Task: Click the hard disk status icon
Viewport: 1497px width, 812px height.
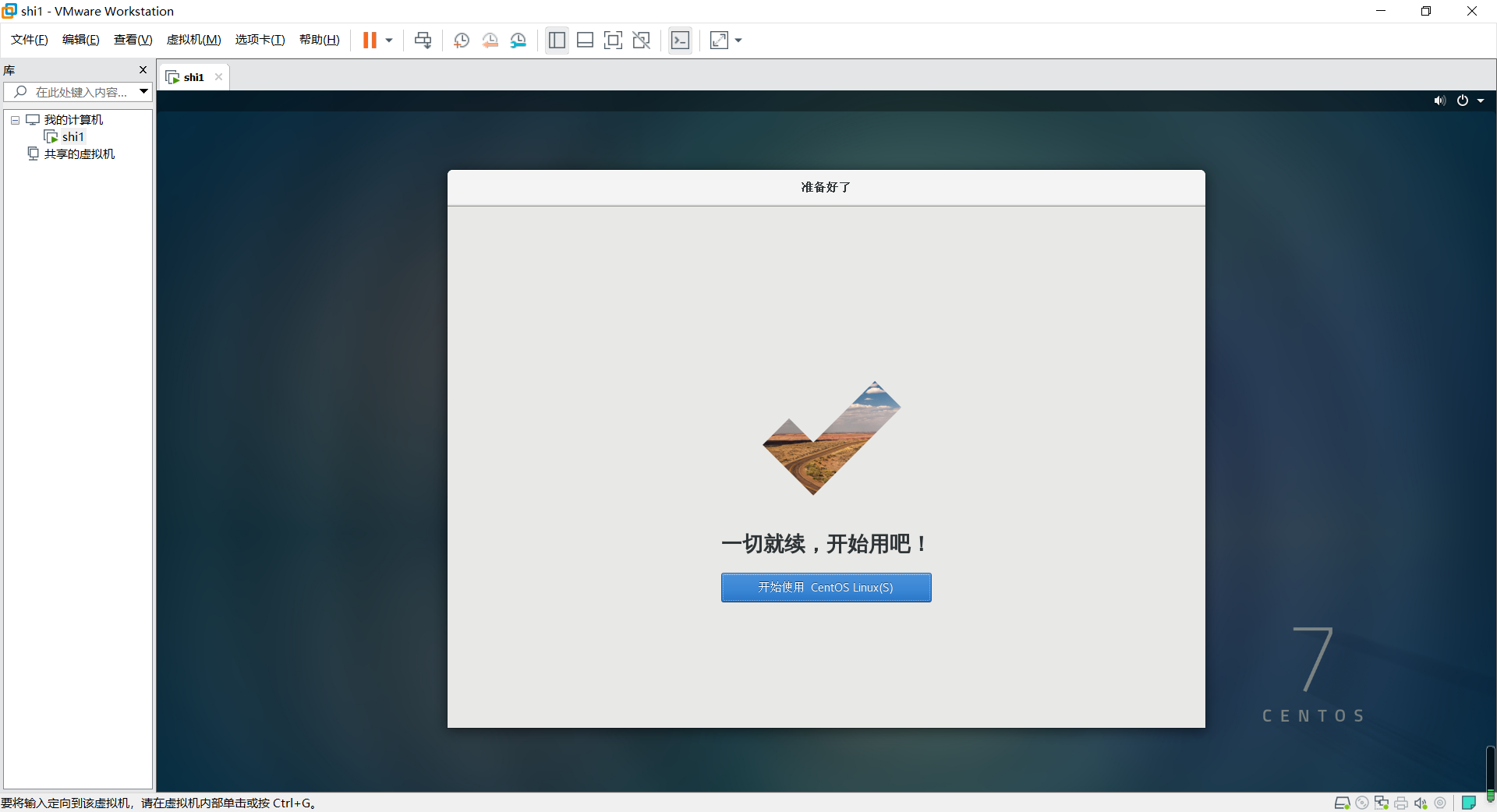Action: point(1342,803)
